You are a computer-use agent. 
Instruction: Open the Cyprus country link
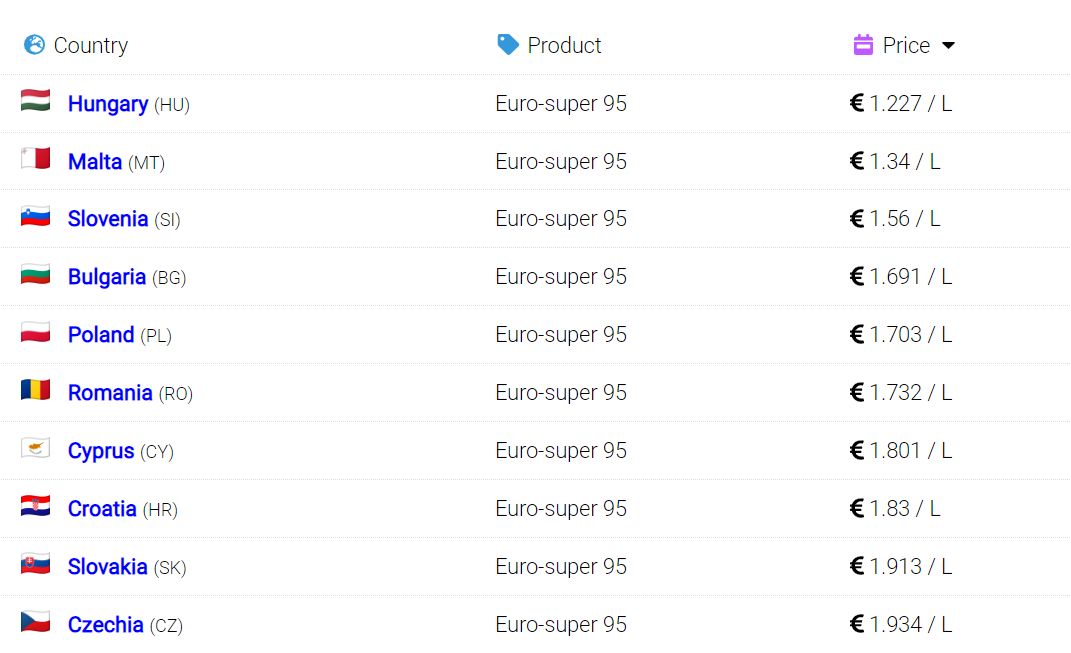(x=101, y=451)
